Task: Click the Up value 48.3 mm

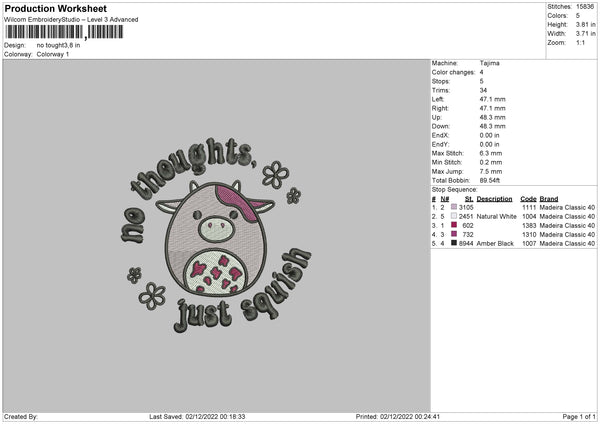Action: tap(492, 117)
